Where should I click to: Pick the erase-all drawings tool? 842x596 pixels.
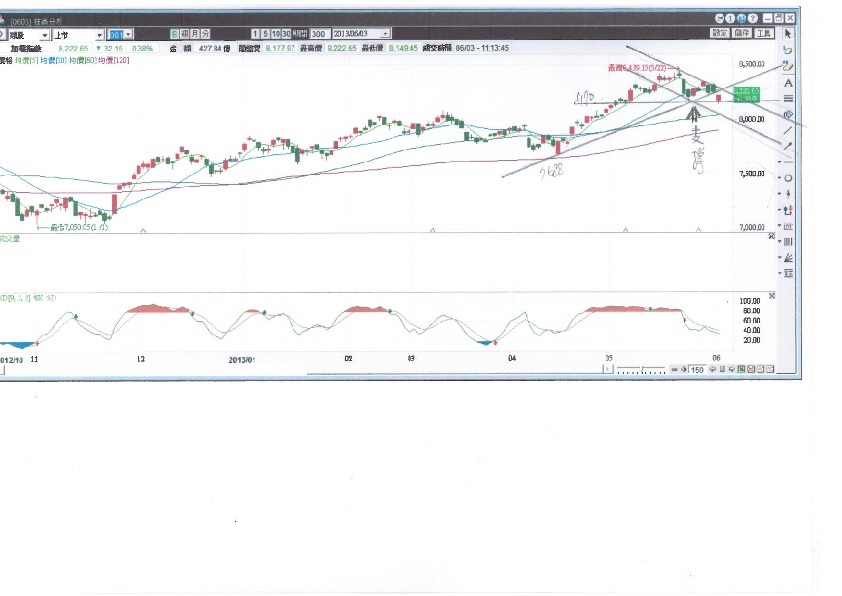coord(788,66)
